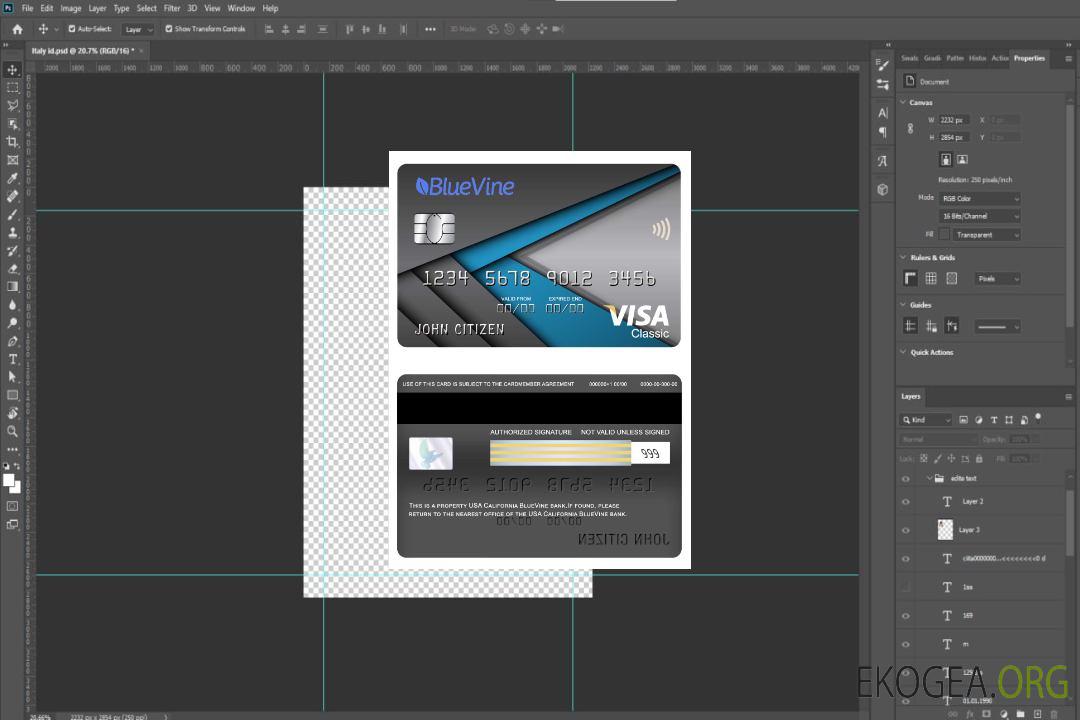The height and width of the screenshot is (720, 1080).
Task: Open Edit Toolbar three-dots icon
Action: point(12,449)
